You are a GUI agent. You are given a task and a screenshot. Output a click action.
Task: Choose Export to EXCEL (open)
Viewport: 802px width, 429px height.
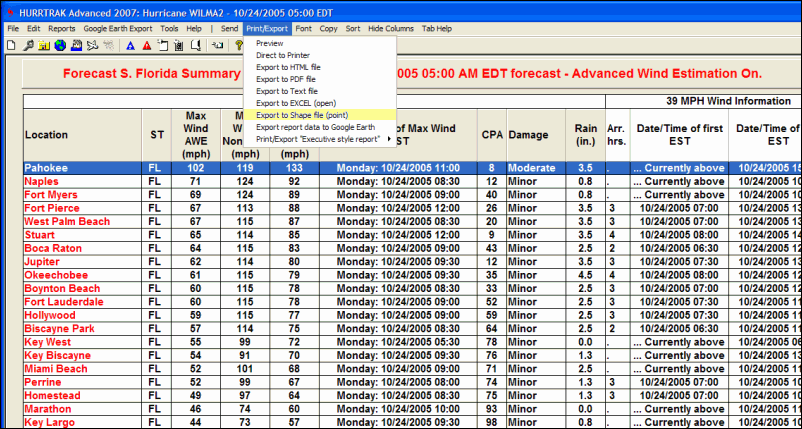click(296, 103)
